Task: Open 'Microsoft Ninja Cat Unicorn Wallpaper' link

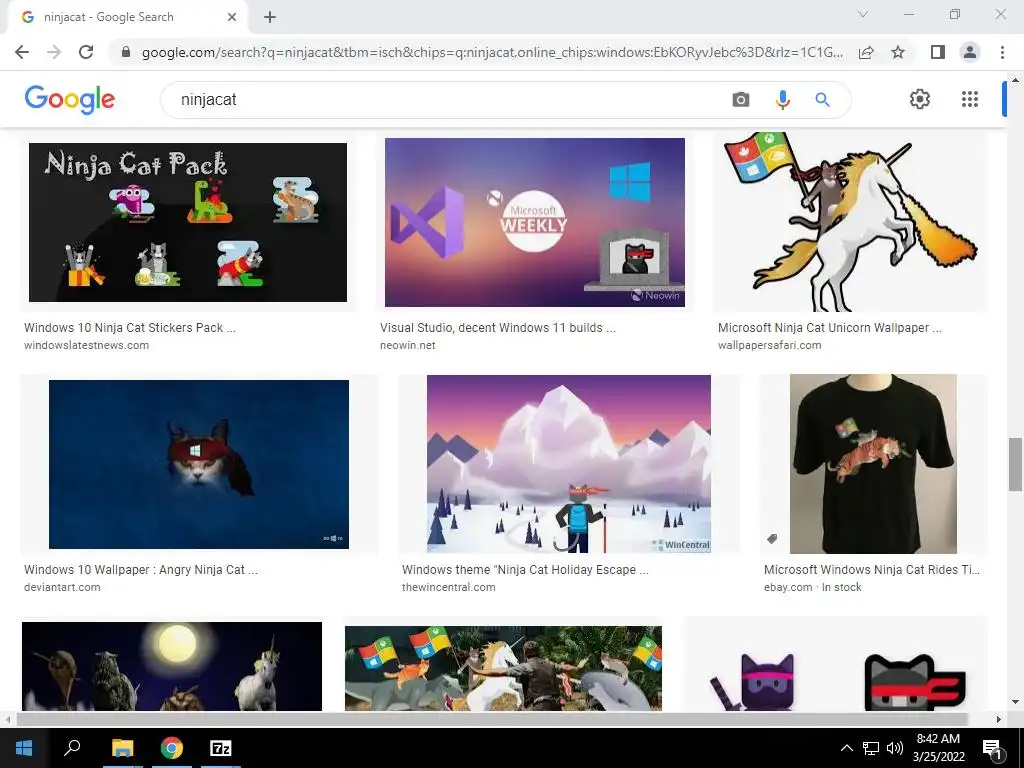Action: coord(830,328)
